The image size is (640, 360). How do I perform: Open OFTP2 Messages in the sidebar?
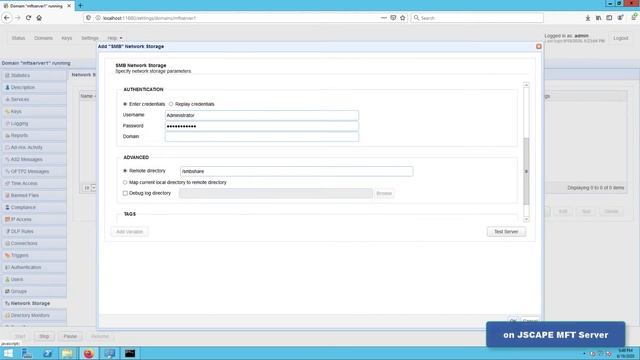click(33, 171)
